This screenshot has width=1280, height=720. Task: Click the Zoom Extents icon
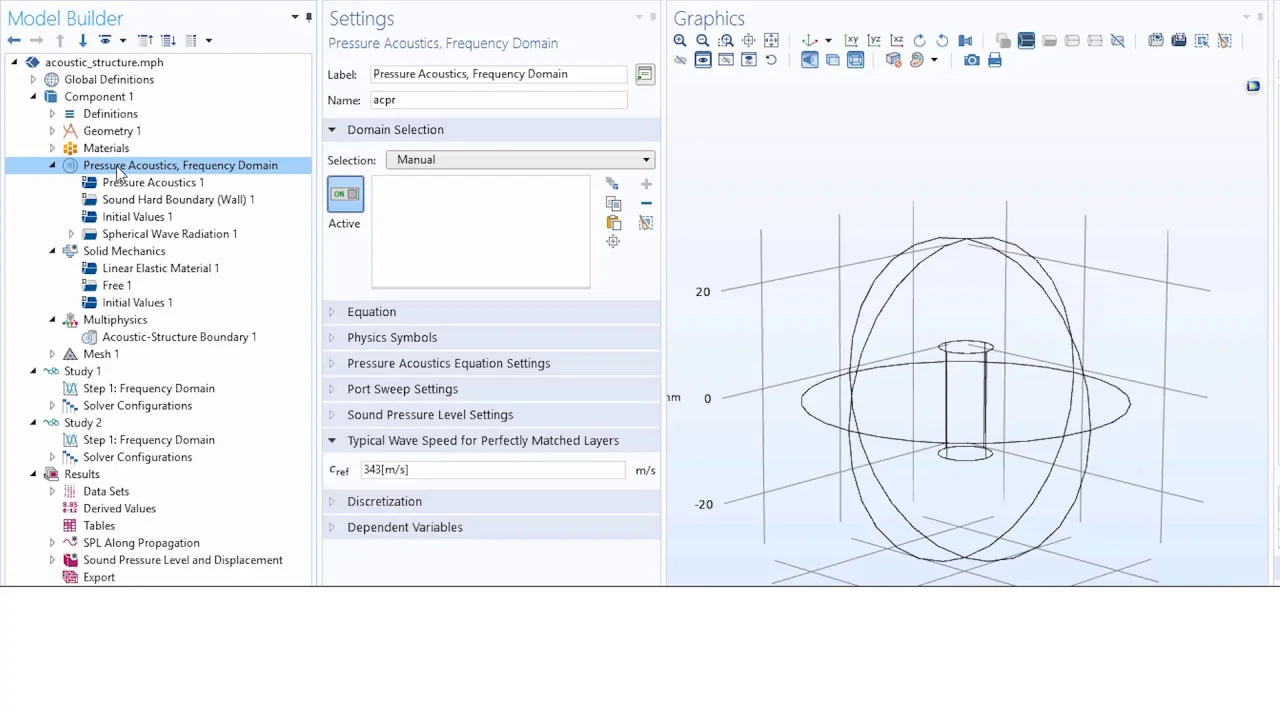(x=771, y=41)
